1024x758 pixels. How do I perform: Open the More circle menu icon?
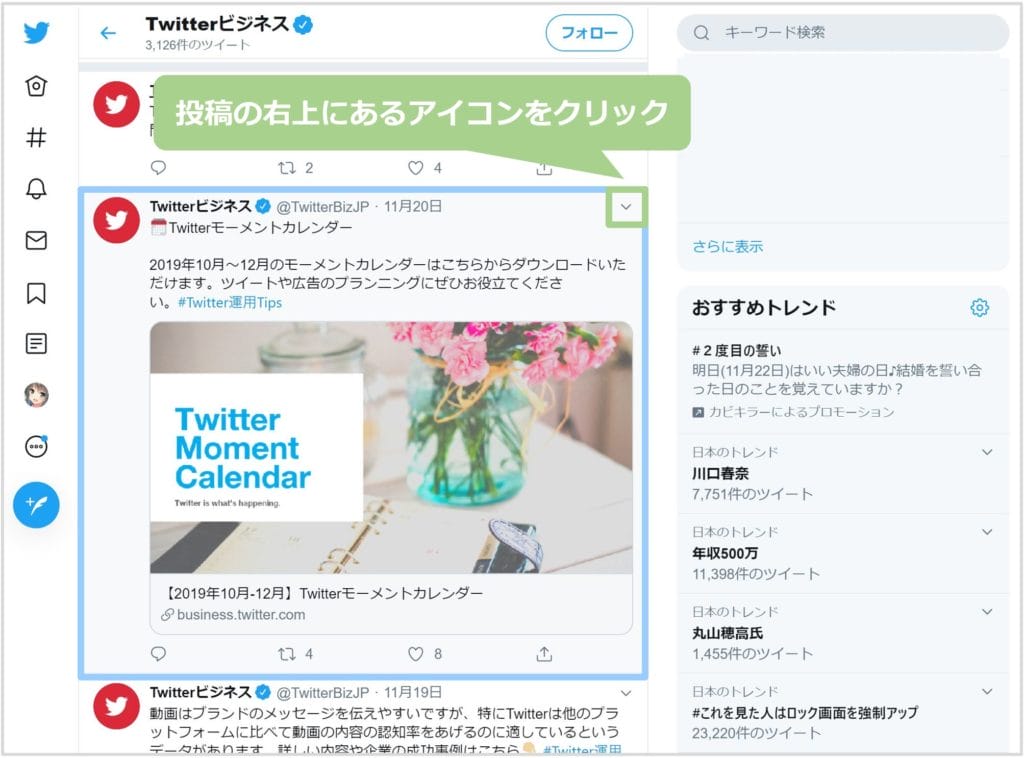coord(37,447)
